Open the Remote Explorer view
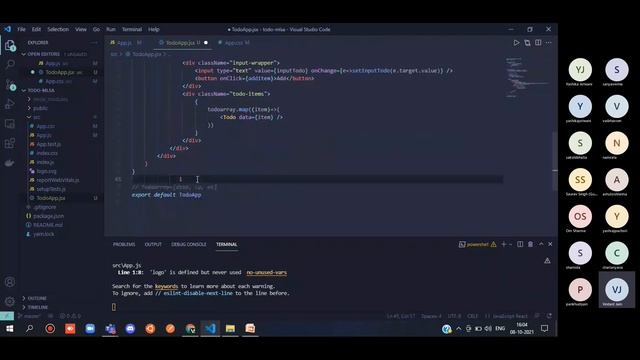The height and width of the screenshot is (360, 640). (x=10, y=124)
